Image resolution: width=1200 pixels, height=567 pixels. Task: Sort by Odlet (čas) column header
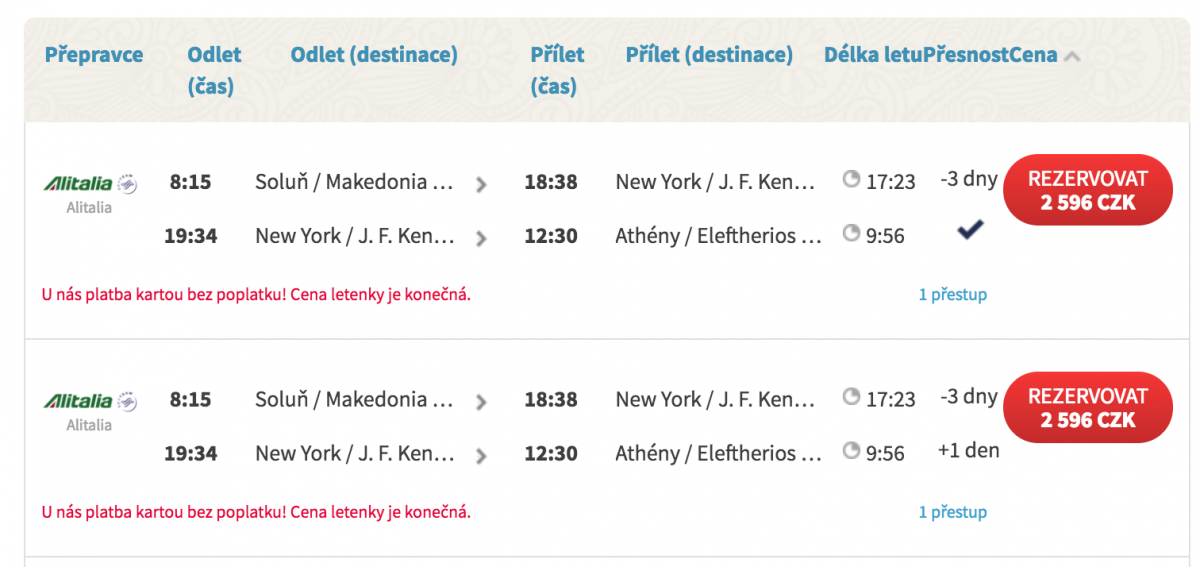click(x=214, y=70)
